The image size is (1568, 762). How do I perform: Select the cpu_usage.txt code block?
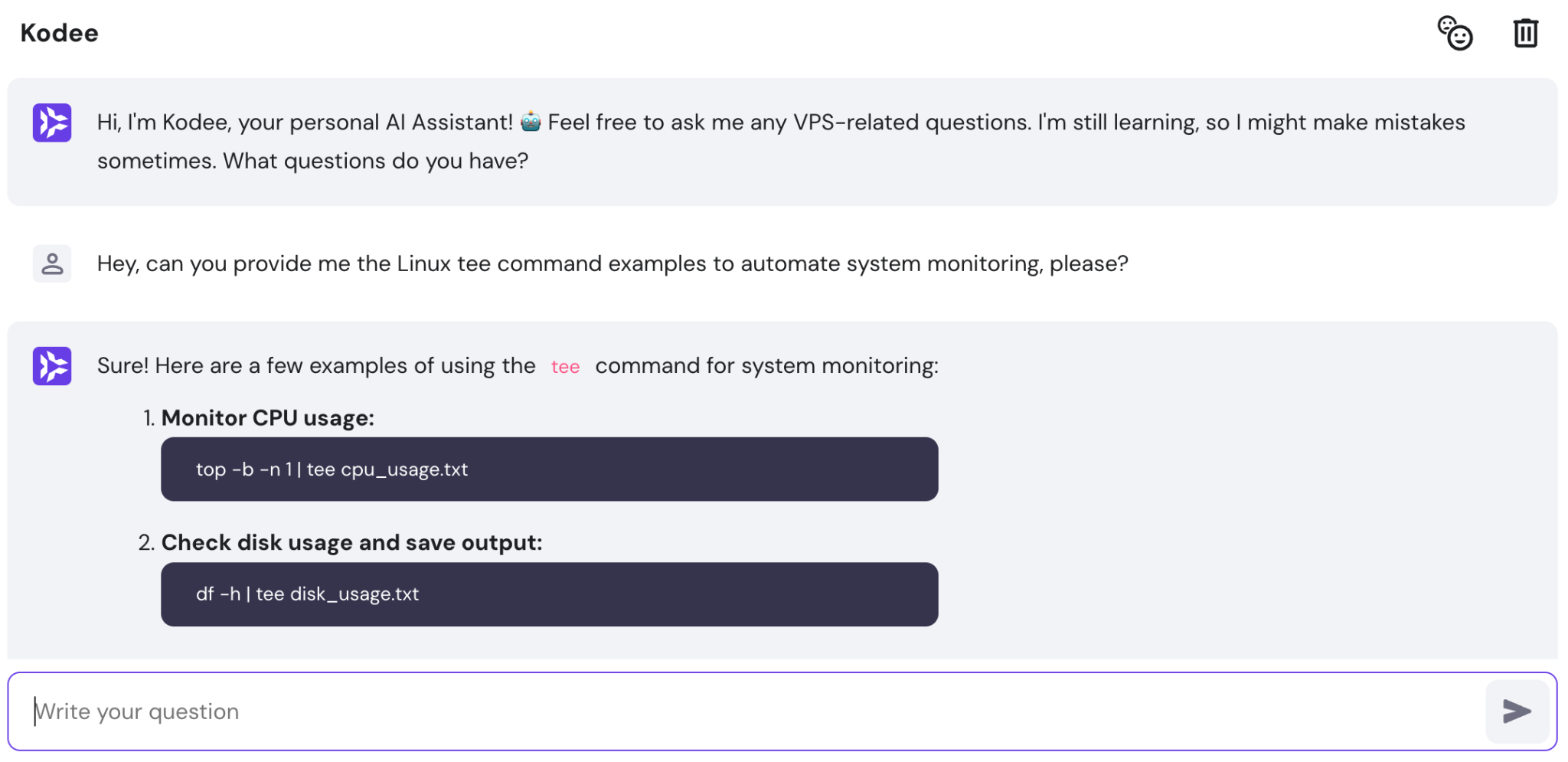click(x=549, y=469)
